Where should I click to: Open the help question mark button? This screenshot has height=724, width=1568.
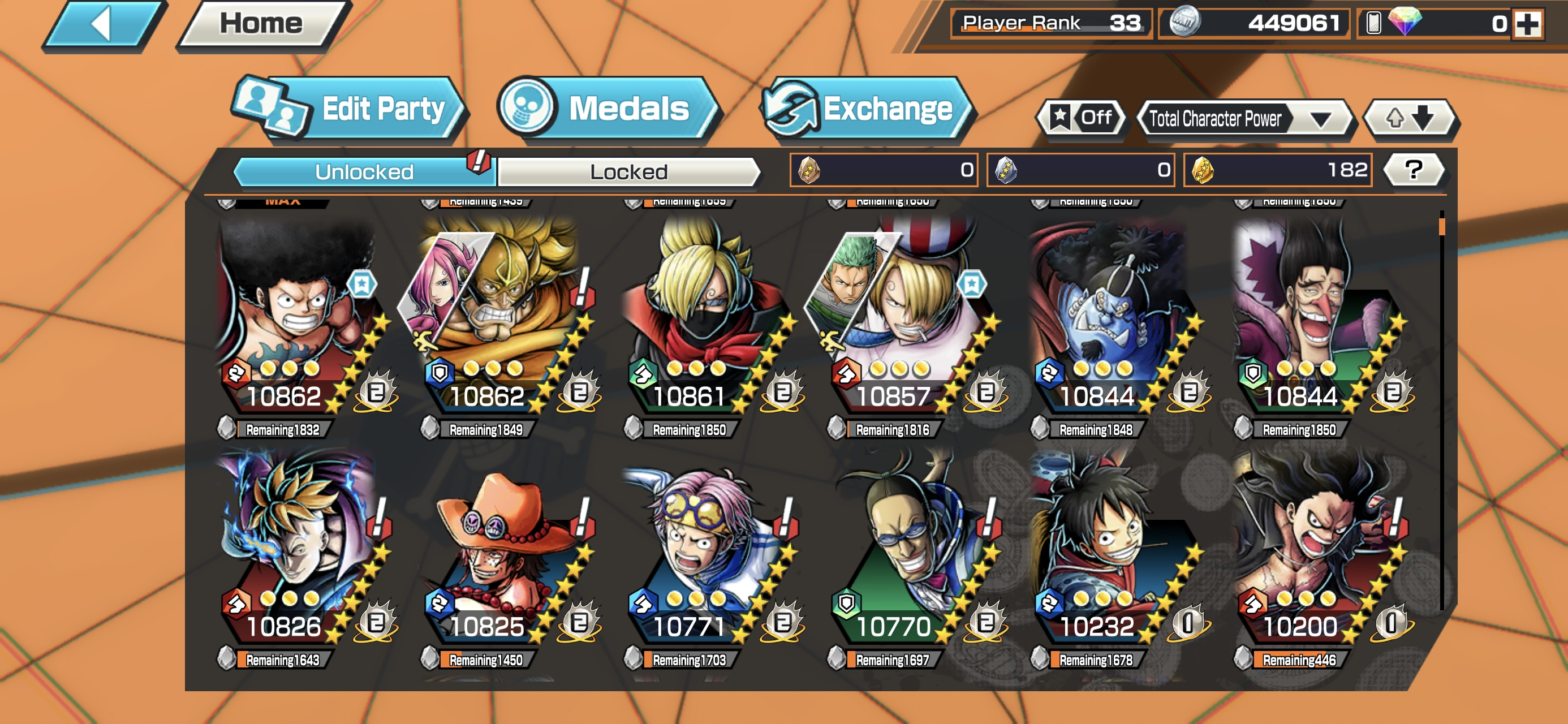tap(1414, 170)
